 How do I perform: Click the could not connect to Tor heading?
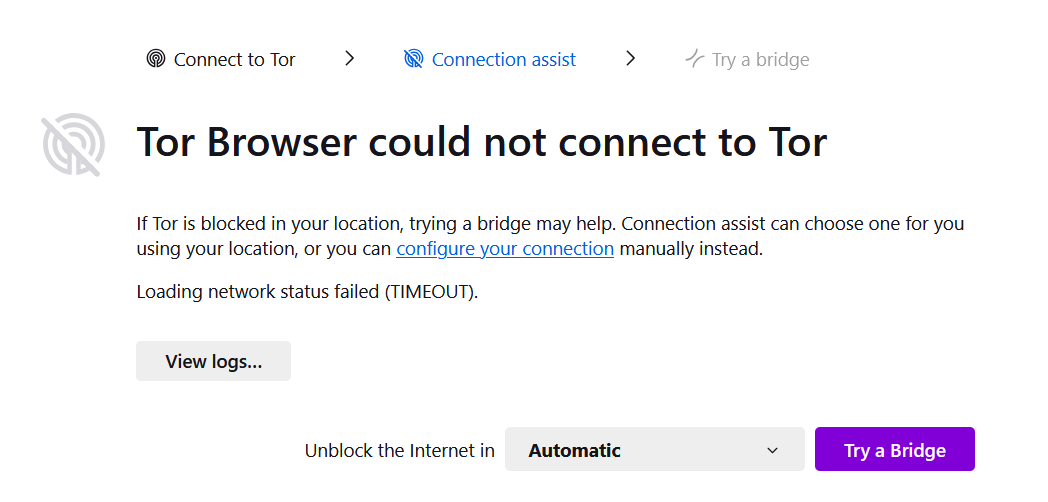click(481, 142)
